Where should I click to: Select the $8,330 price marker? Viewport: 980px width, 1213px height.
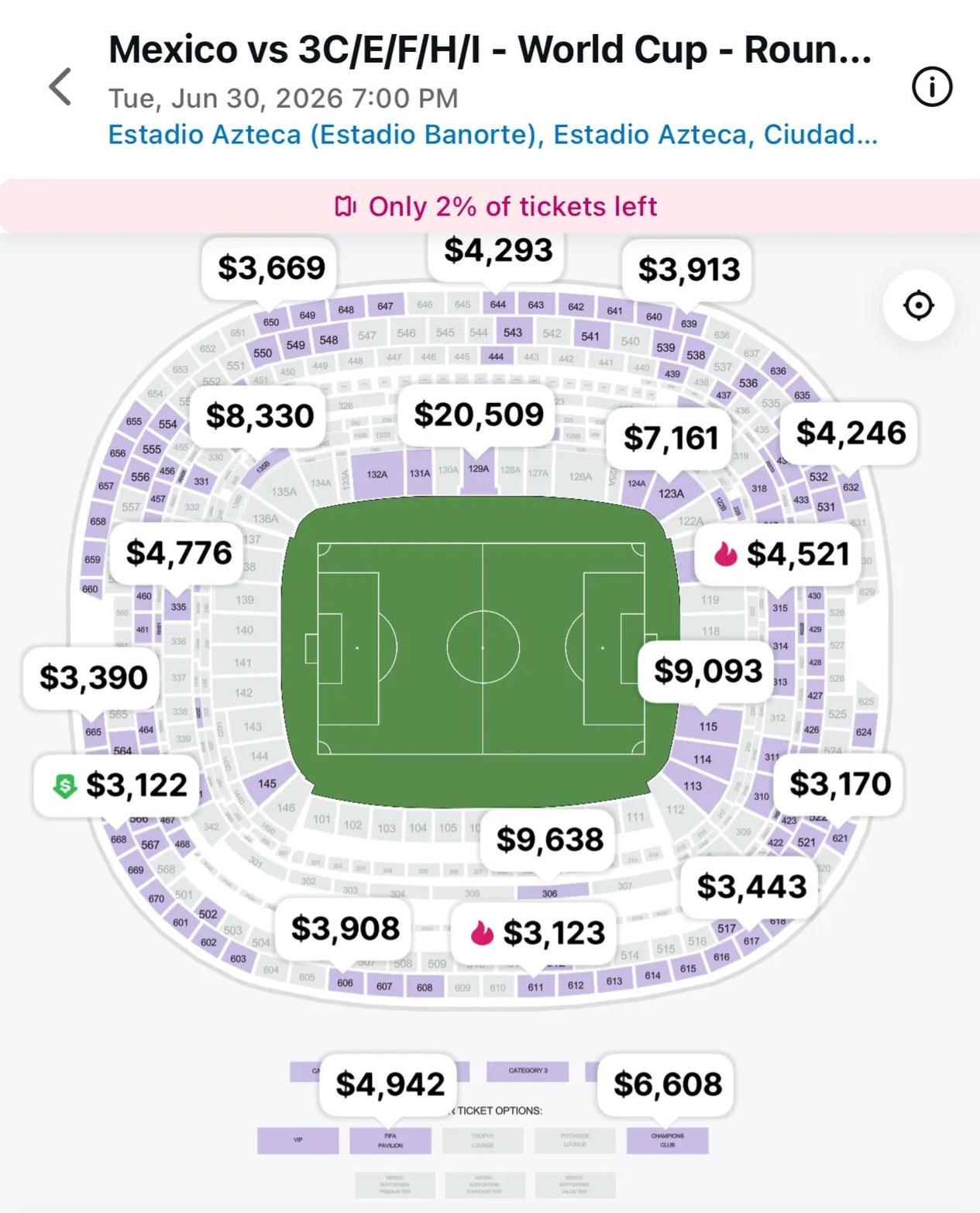click(260, 416)
